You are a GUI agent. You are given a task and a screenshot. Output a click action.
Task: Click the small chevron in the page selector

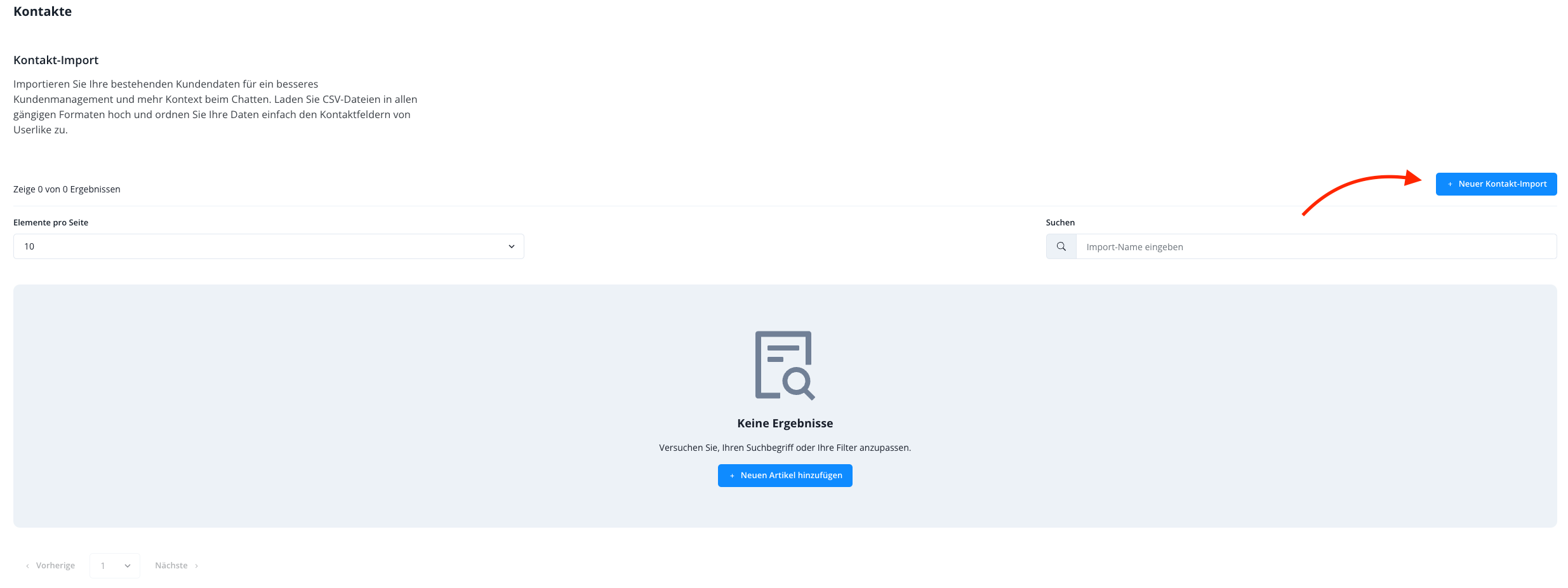point(128,566)
